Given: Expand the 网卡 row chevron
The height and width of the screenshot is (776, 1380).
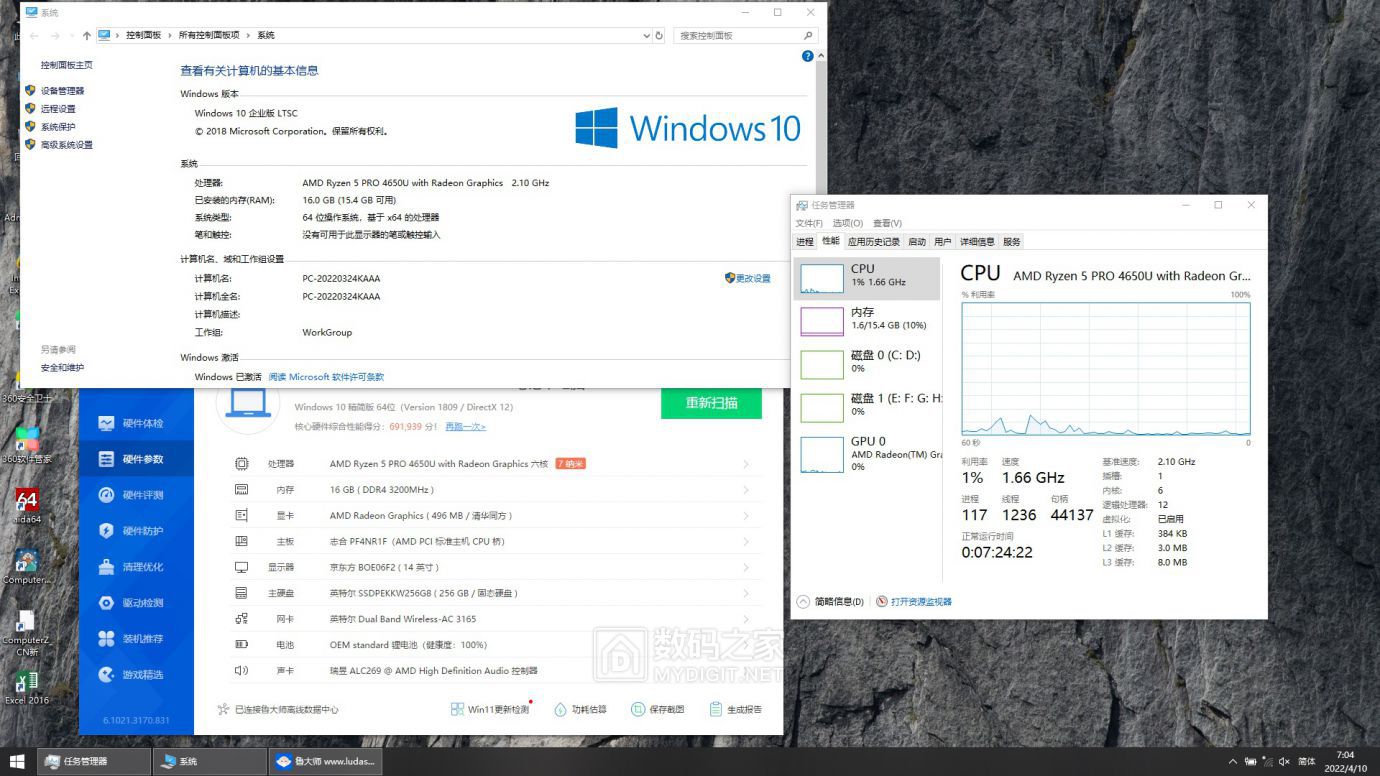Looking at the screenshot, I should click(x=746, y=619).
